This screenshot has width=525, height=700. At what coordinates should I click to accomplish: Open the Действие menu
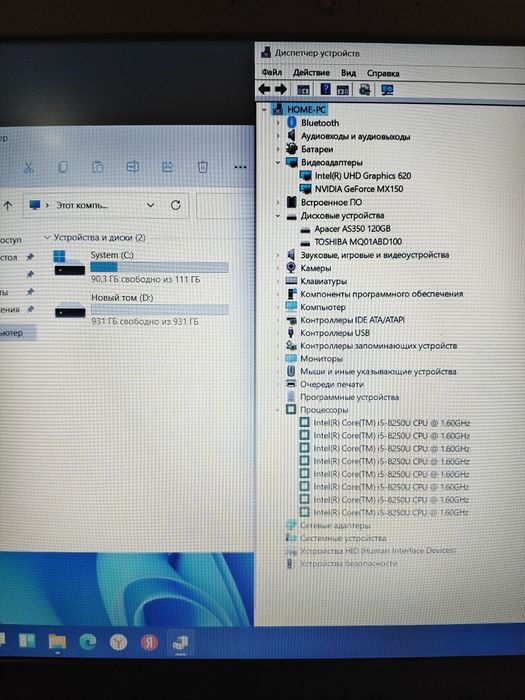click(311, 72)
